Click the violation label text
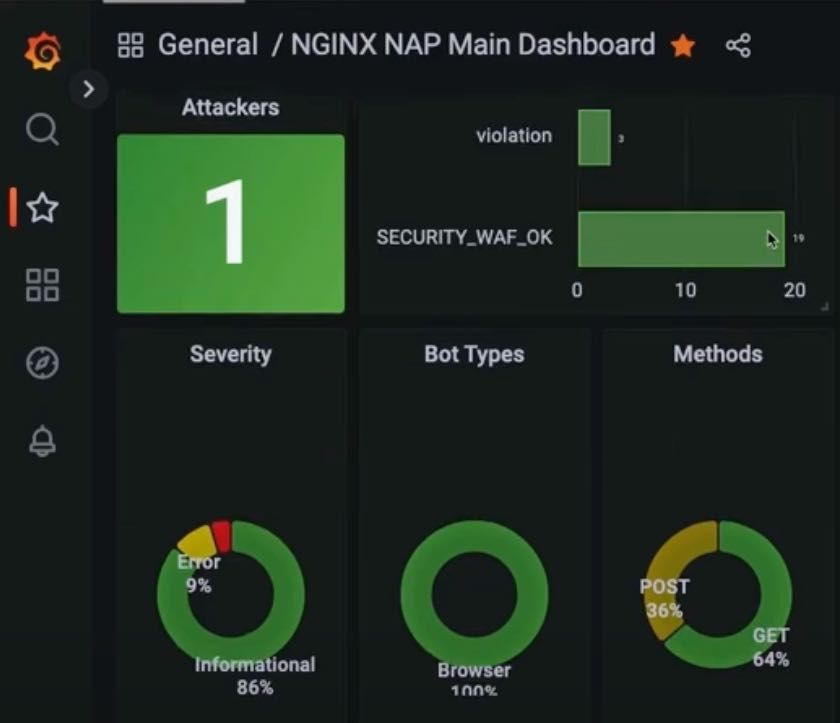 point(514,135)
